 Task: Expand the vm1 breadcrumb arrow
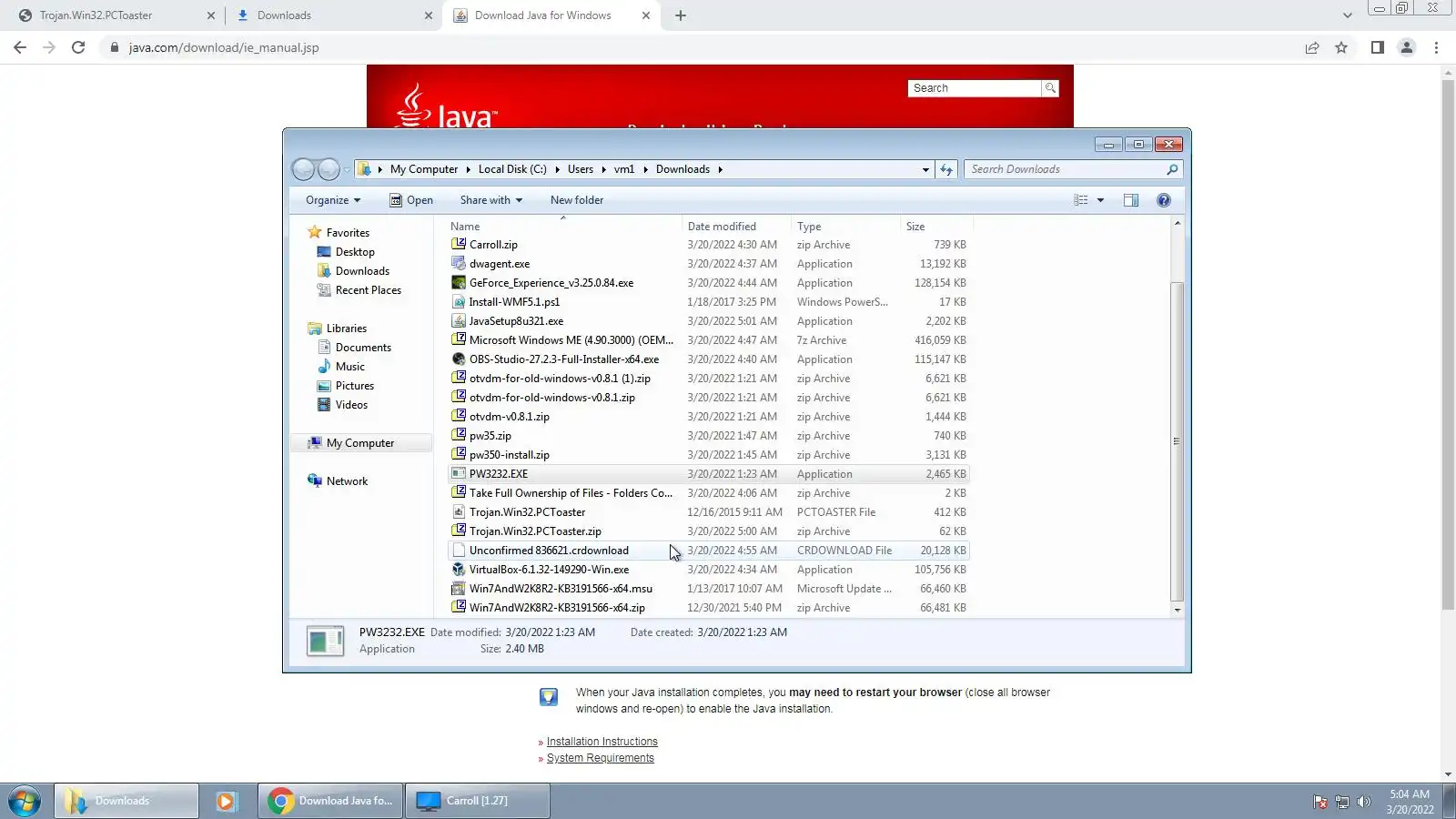click(x=645, y=169)
